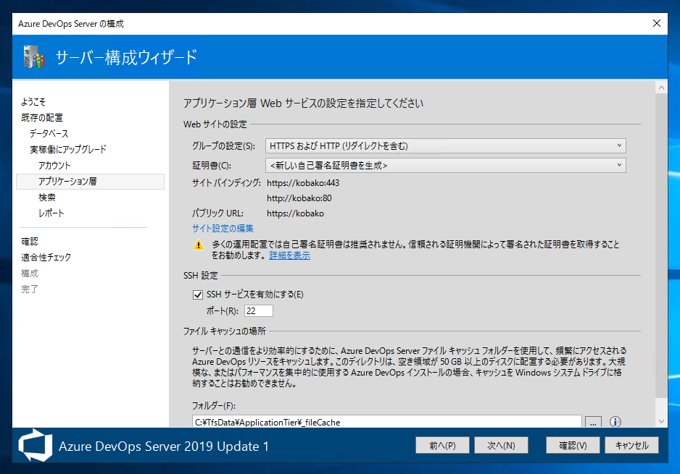Open the 証明書 dropdown

tap(445, 165)
